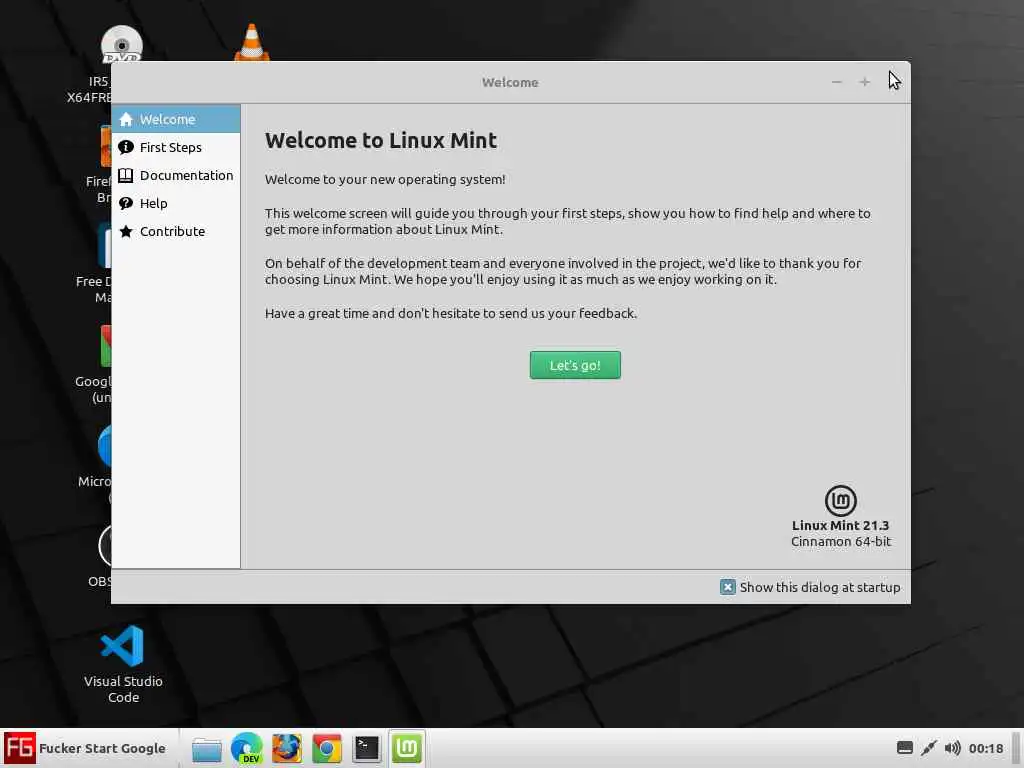Select the Linux Mint Welcome taskbar item

(407, 748)
